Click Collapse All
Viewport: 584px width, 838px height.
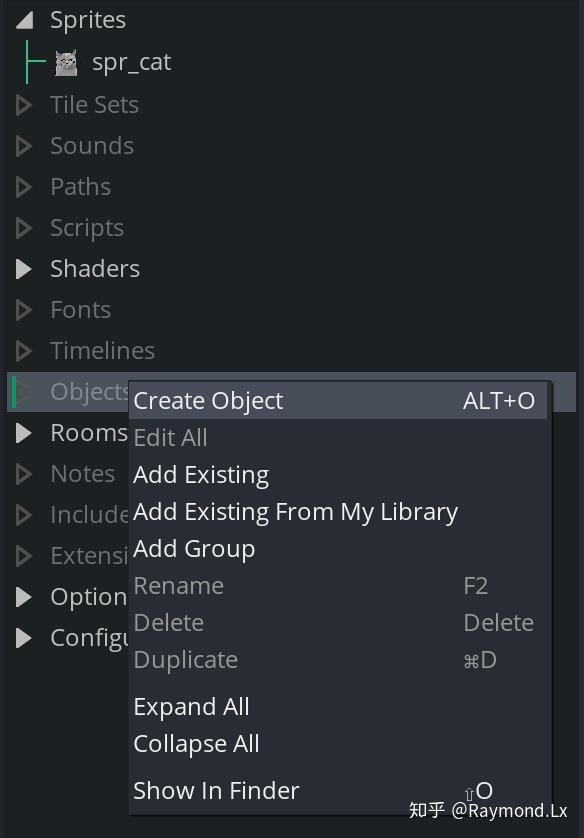196,743
